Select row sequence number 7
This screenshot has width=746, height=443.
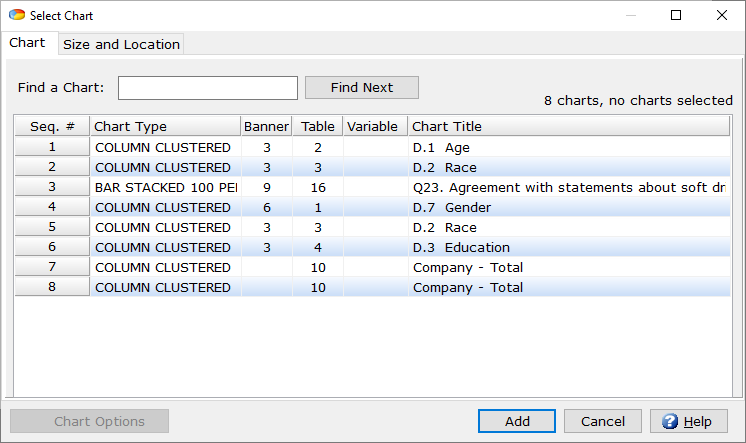(52, 267)
